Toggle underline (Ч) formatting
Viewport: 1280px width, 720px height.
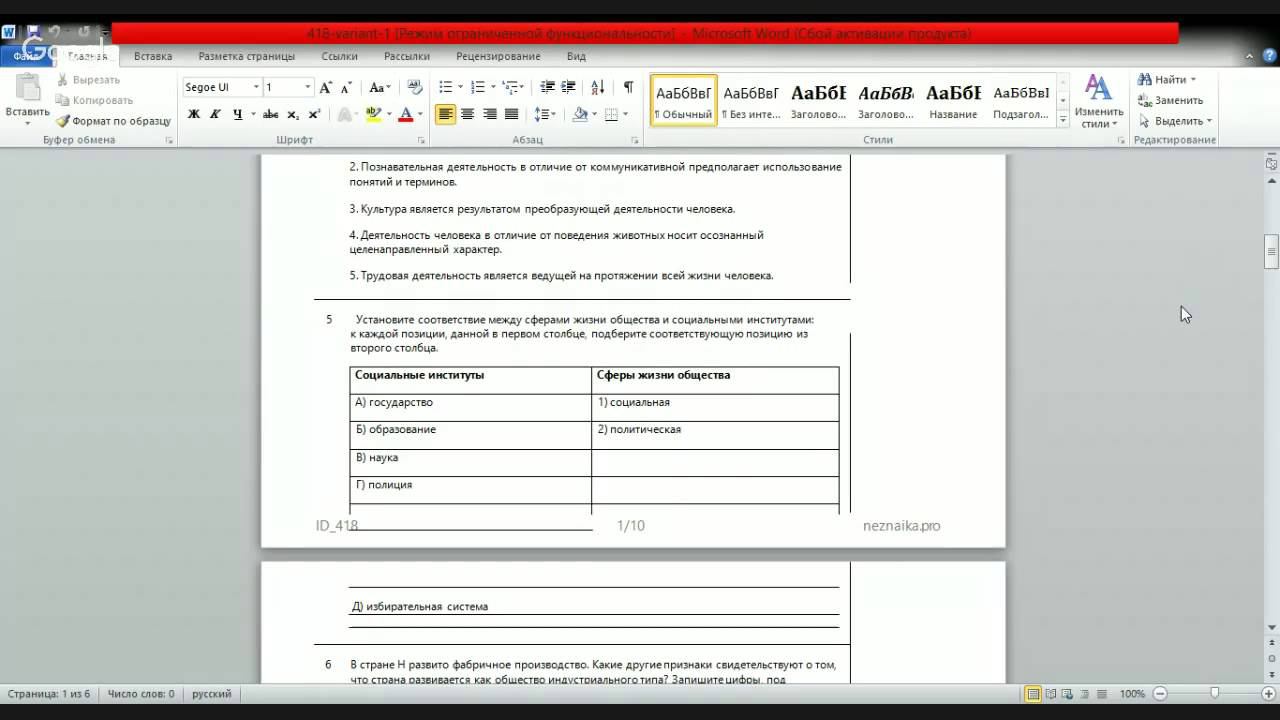coord(238,114)
